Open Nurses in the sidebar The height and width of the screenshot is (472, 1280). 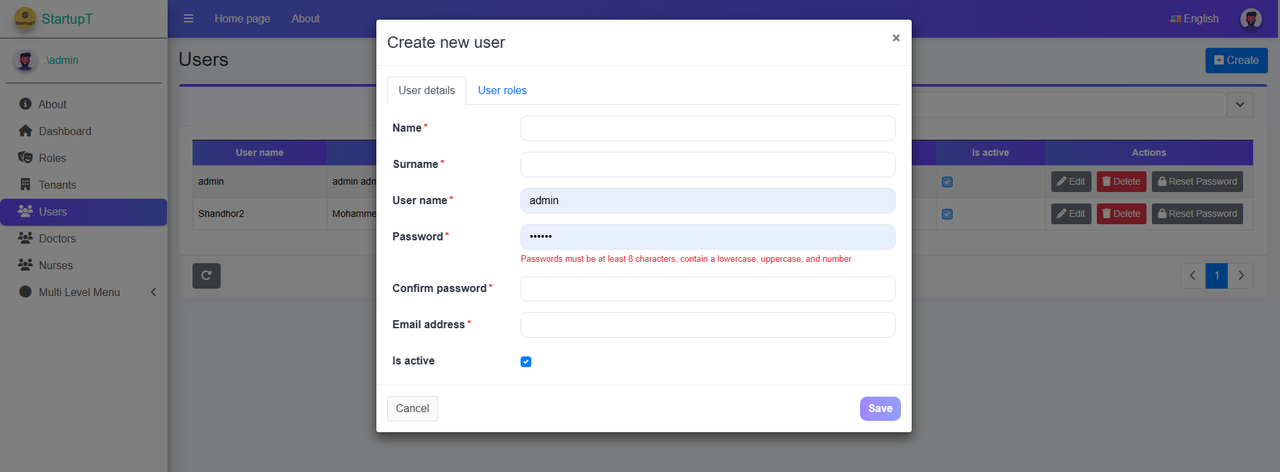[x=83, y=266]
